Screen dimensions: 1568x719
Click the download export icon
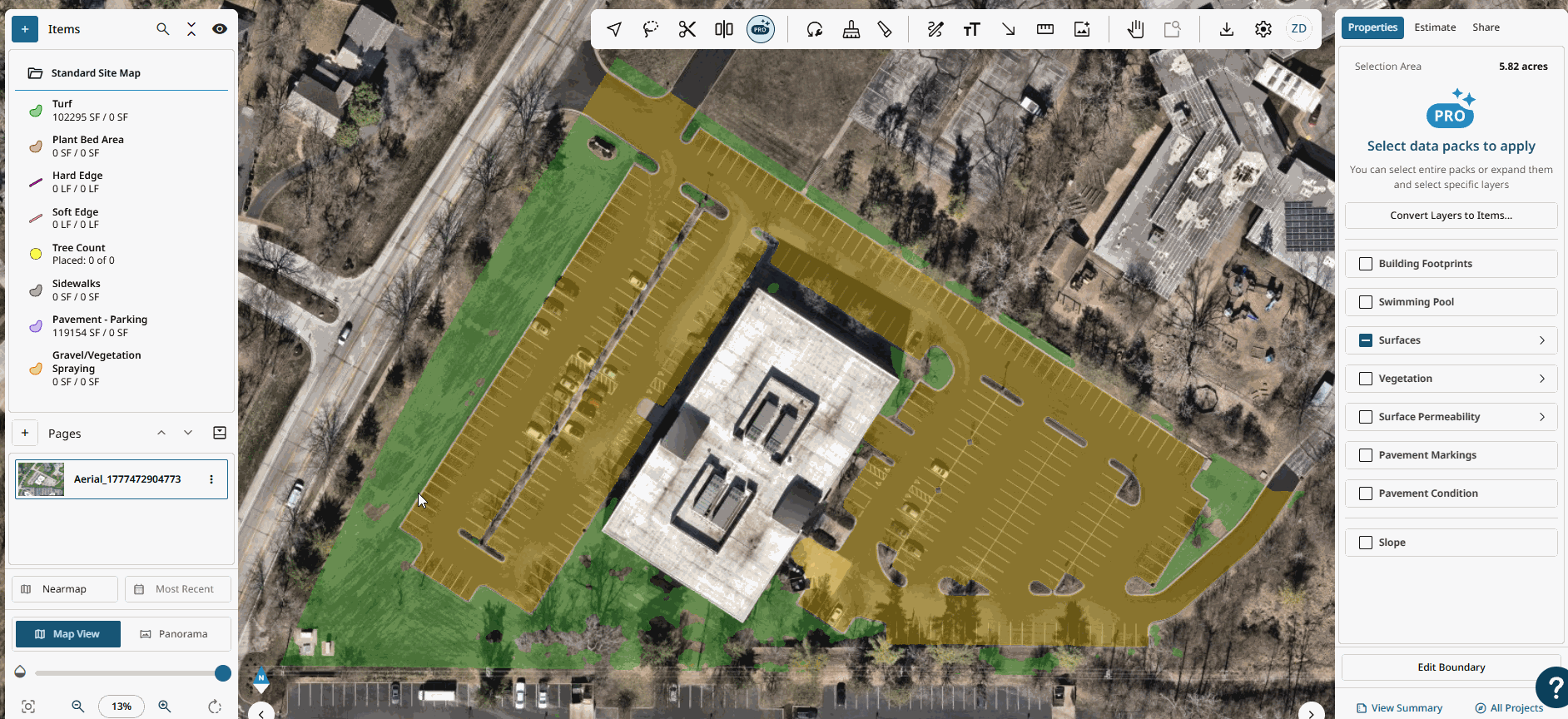[1227, 29]
